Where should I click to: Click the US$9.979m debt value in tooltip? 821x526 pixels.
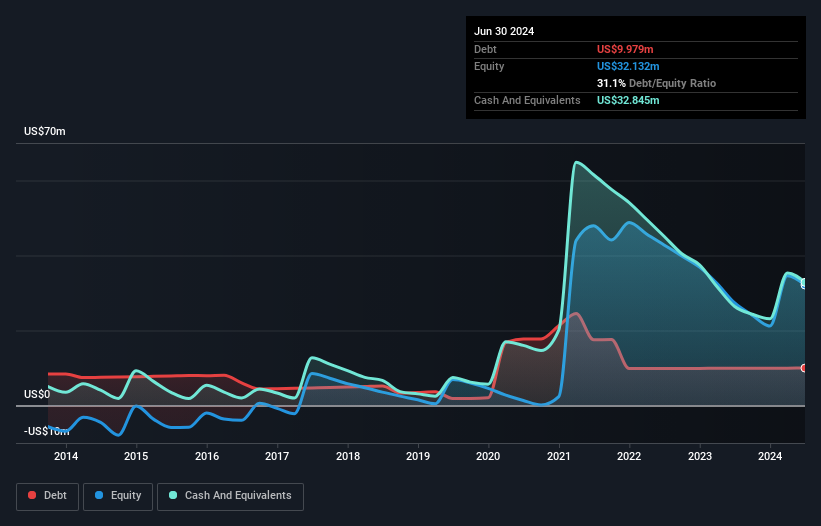[625, 49]
